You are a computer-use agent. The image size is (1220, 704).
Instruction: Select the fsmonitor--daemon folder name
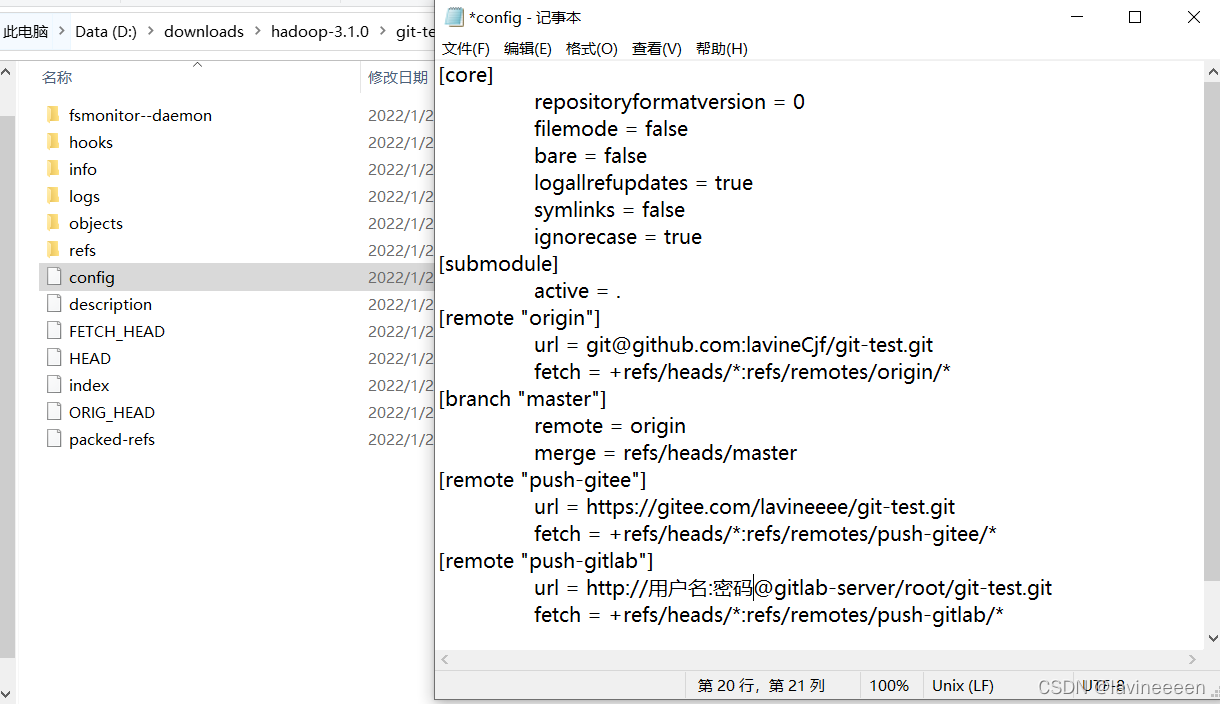140,115
